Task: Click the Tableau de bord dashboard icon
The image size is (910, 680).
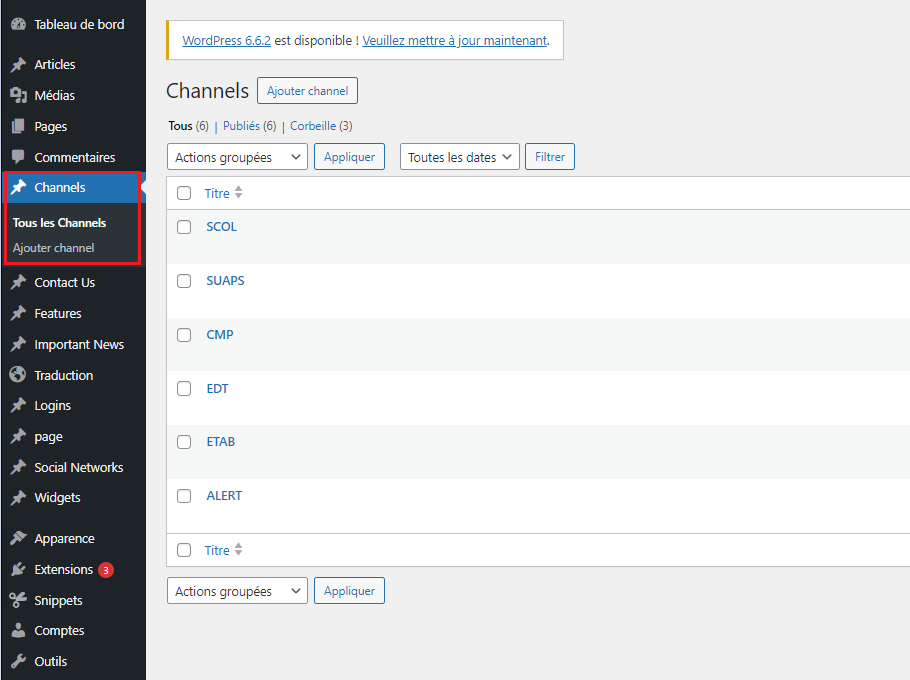Action: point(18,24)
